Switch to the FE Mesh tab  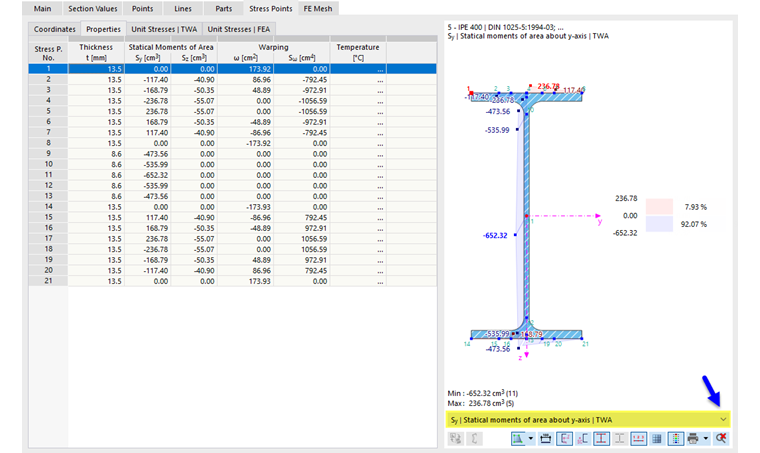[x=318, y=9]
